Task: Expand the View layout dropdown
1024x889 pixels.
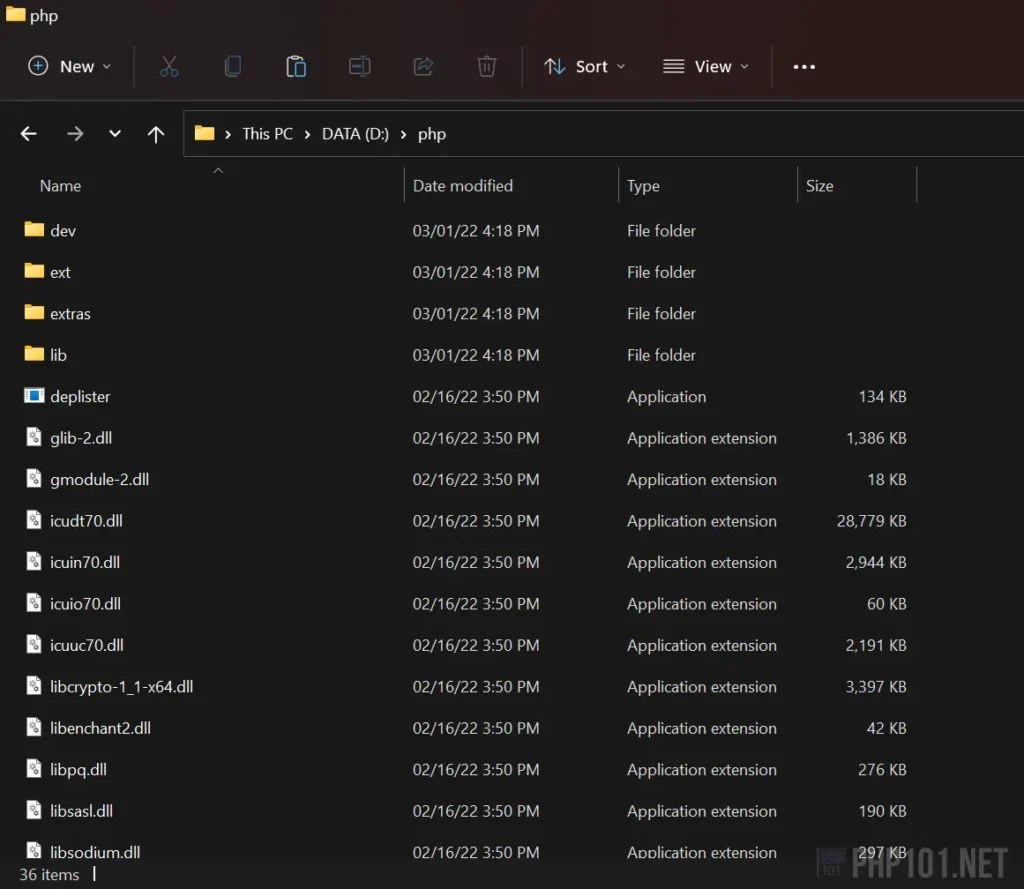Action: [x=705, y=66]
